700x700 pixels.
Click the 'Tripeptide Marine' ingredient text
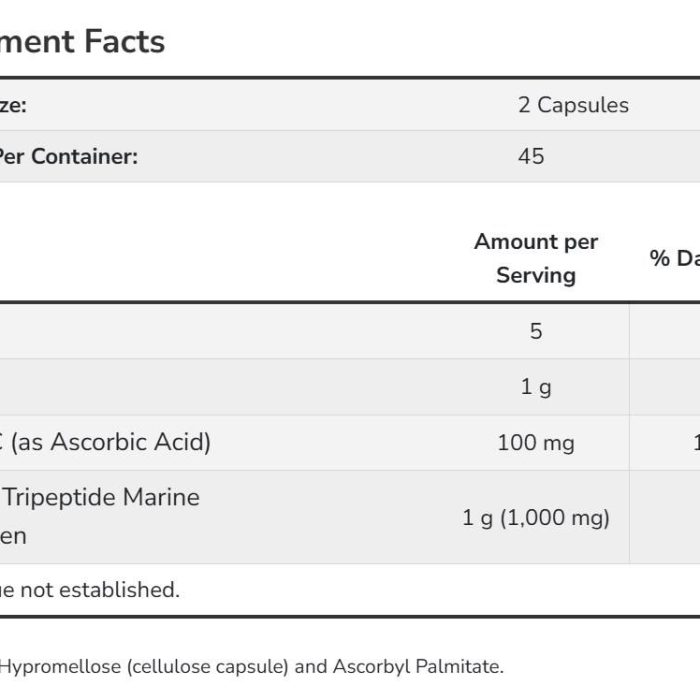pos(102,497)
